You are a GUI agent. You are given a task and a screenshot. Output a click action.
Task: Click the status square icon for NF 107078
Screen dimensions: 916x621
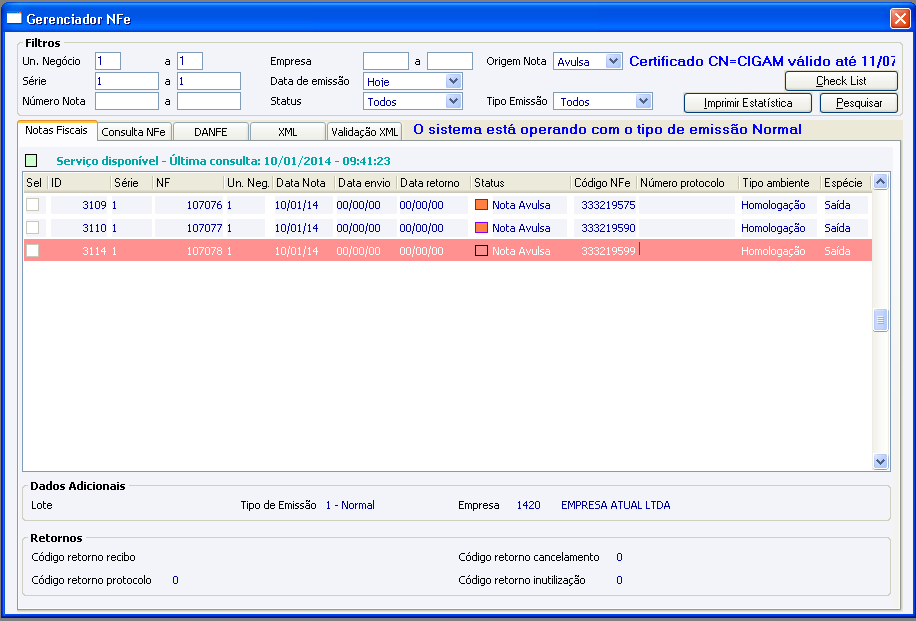(x=481, y=251)
